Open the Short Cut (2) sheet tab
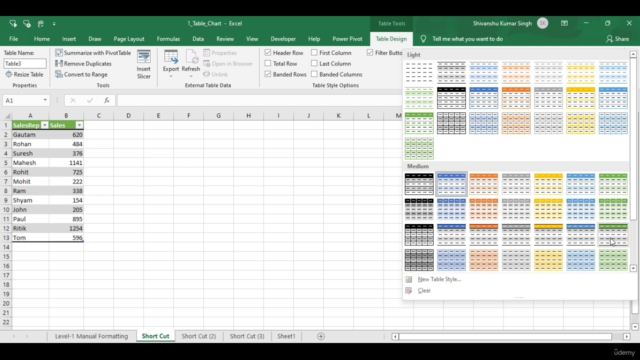 199,336
